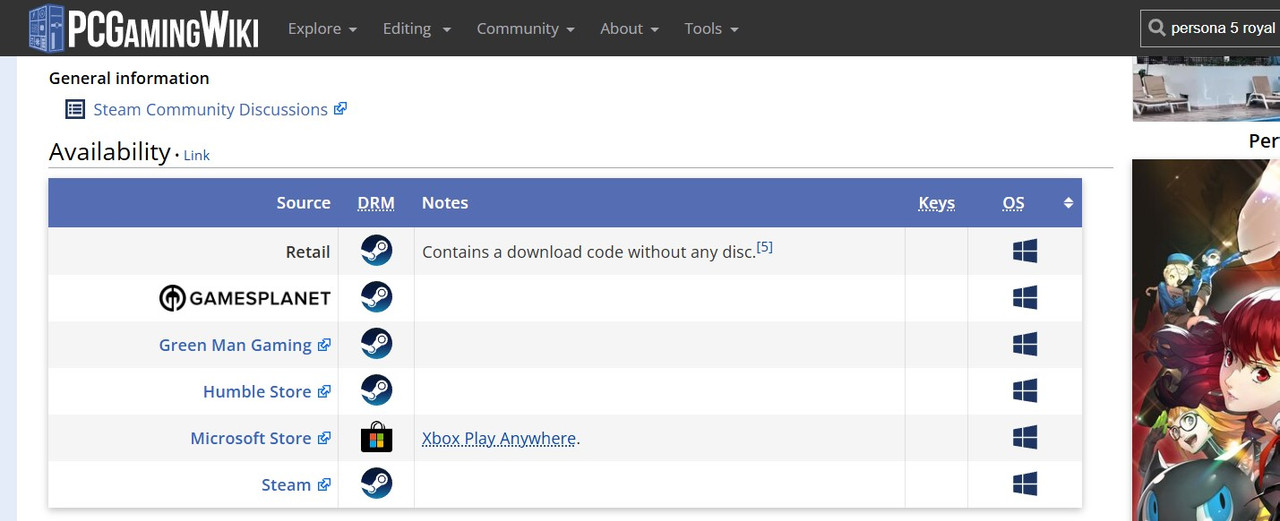Click the search magnifier icon
Viewport: 1280px width, 521px height.
click(1157, 28)
